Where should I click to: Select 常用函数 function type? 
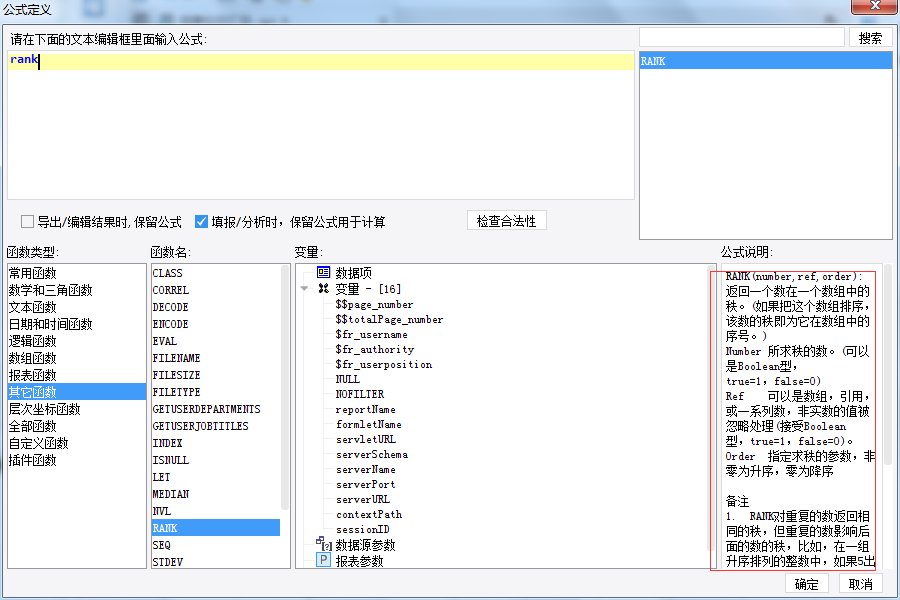(x=76, y=273)
